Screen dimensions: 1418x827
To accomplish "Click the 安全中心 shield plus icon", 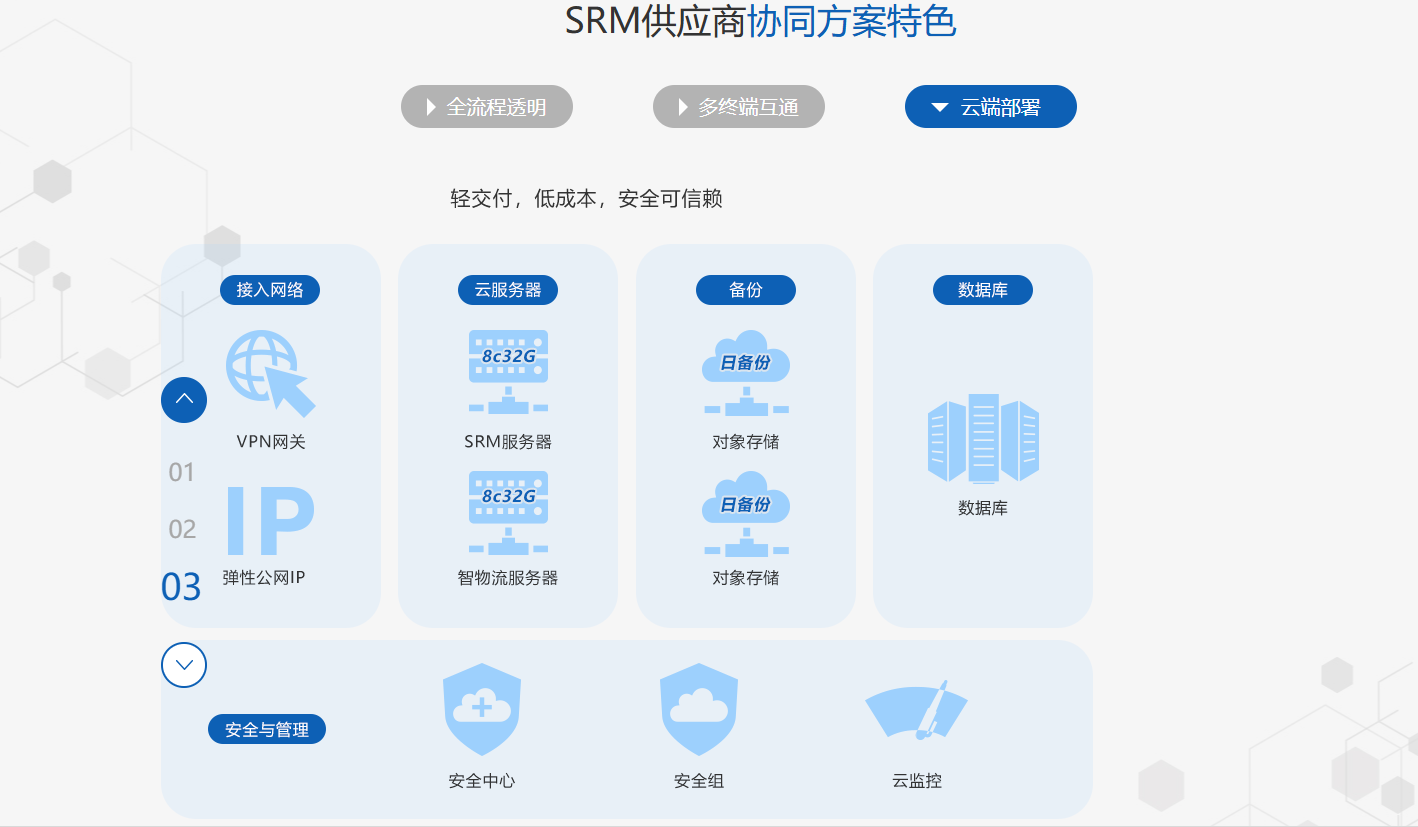I will (x=482, y=709).
